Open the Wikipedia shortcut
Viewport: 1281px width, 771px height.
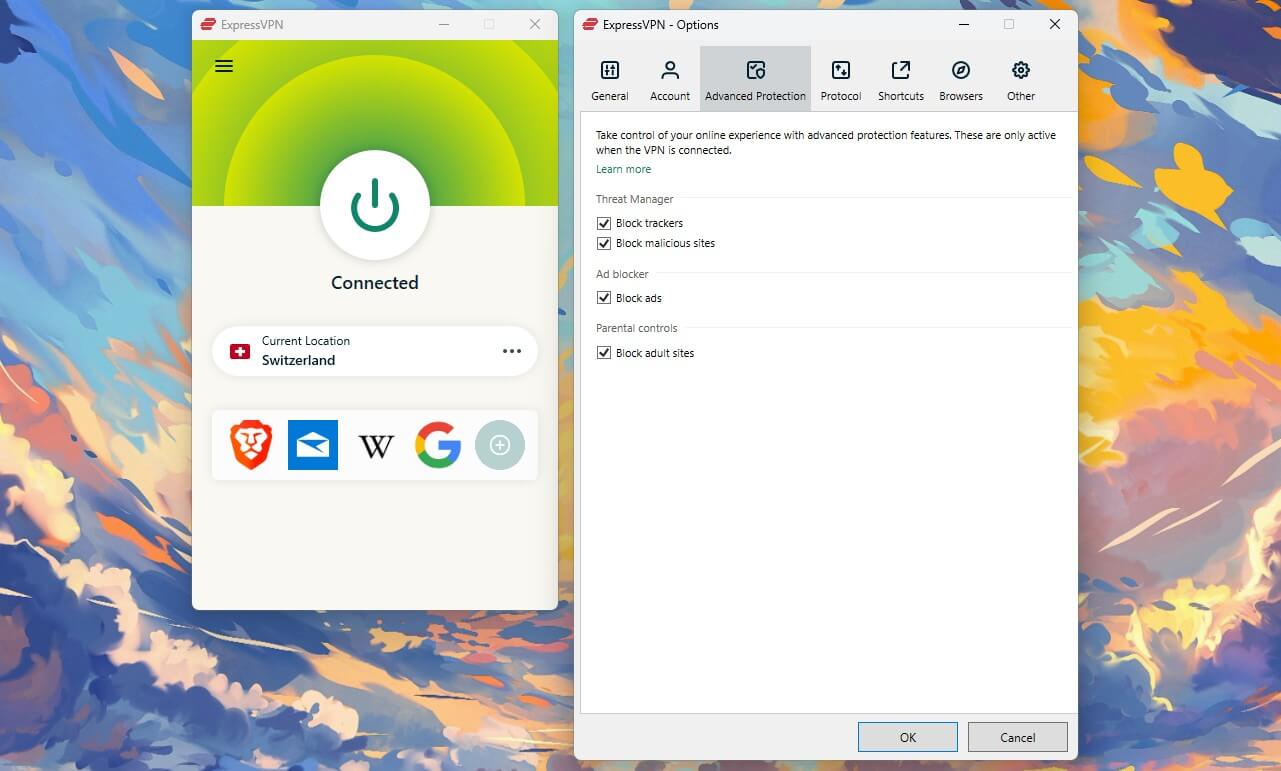pyautogui.click(x=376, y=446)
